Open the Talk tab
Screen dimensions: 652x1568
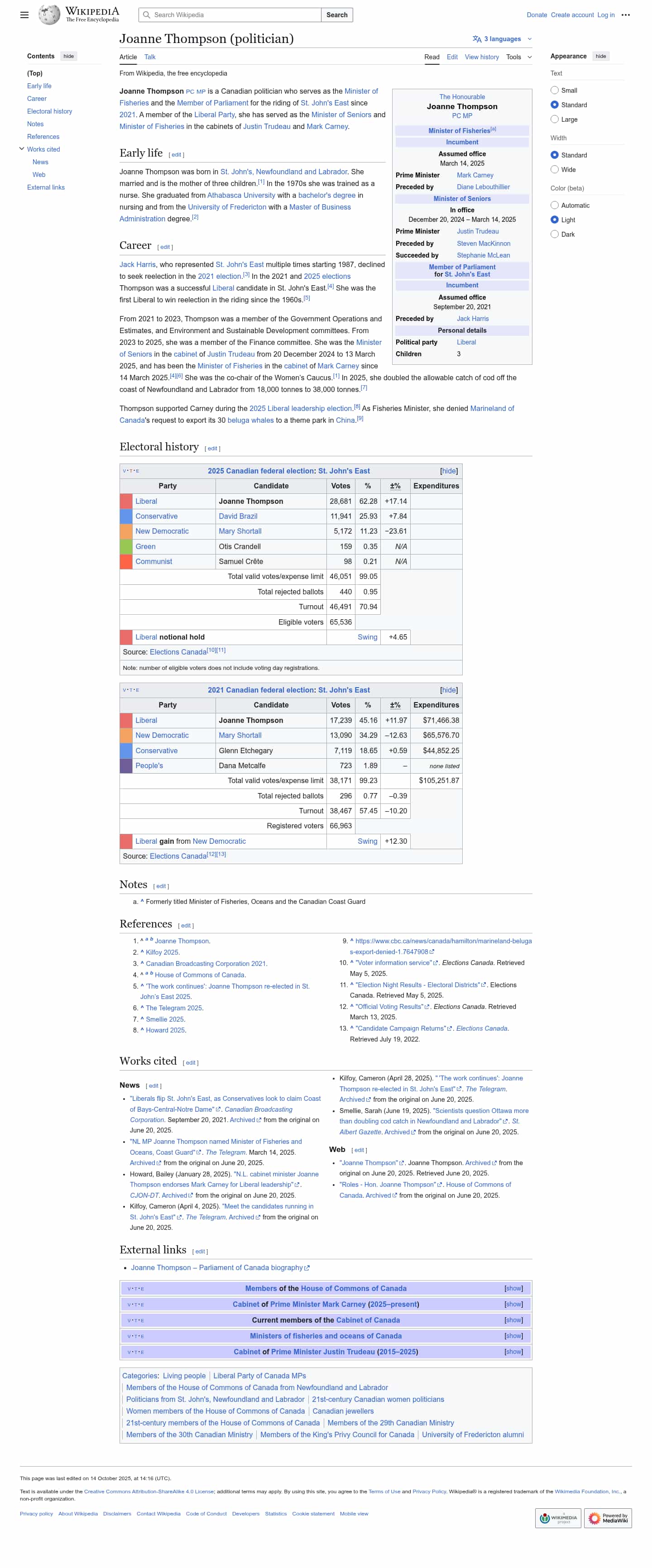tap(150, 57)
